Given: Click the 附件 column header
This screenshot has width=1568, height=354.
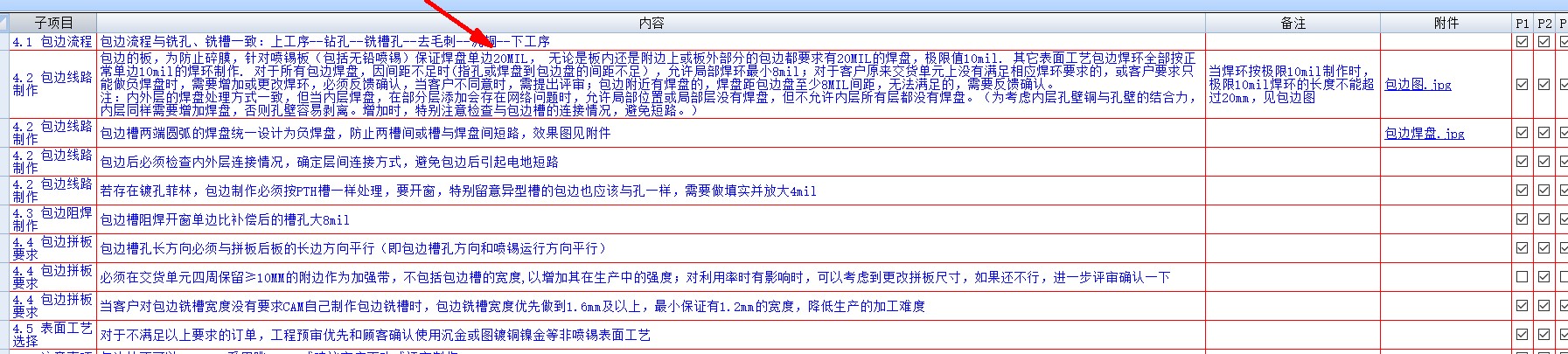Looking at the screenshot, I should pyautogui.click(x=1446, y=23).
